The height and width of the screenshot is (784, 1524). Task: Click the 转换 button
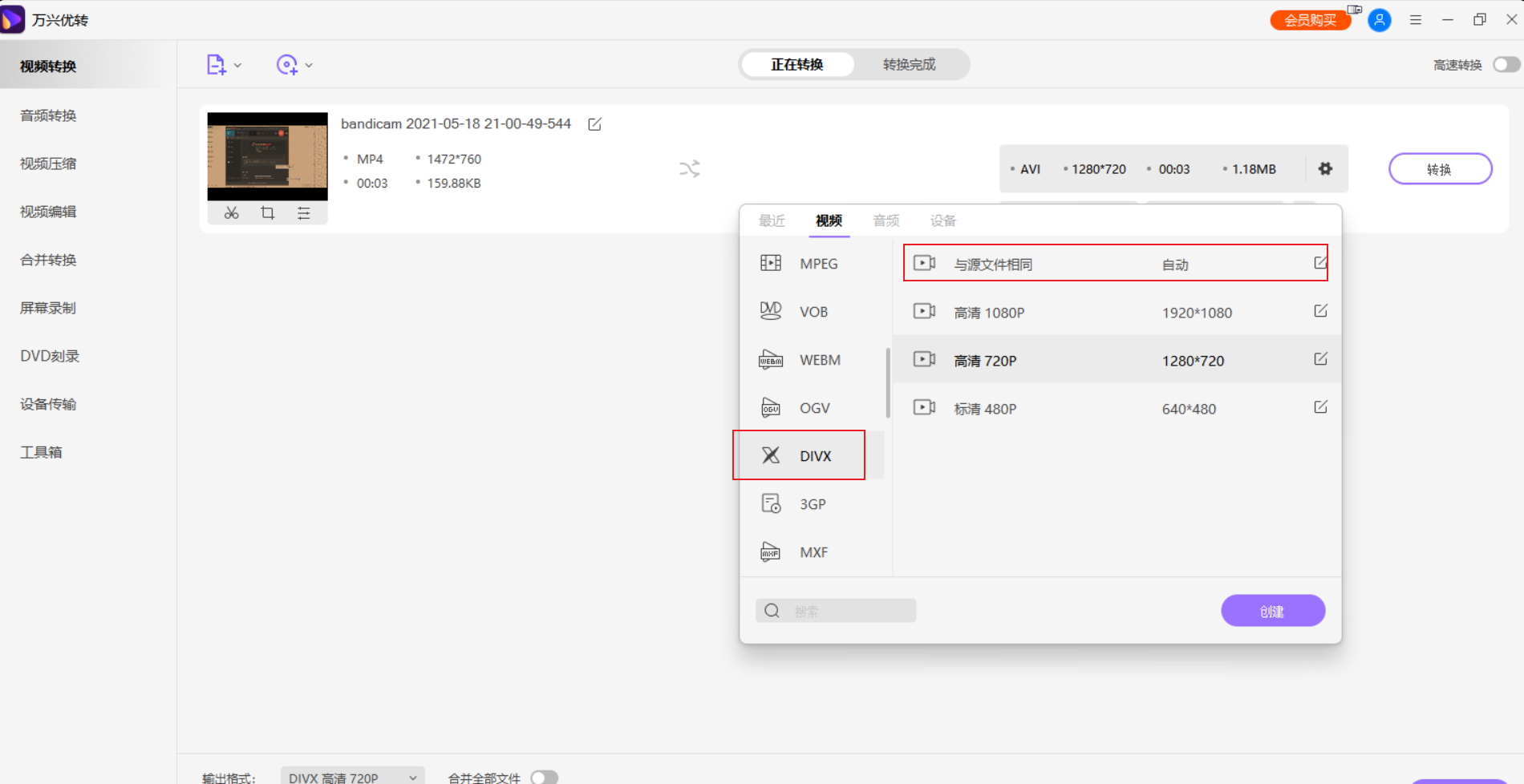(x=1439, y=169)
